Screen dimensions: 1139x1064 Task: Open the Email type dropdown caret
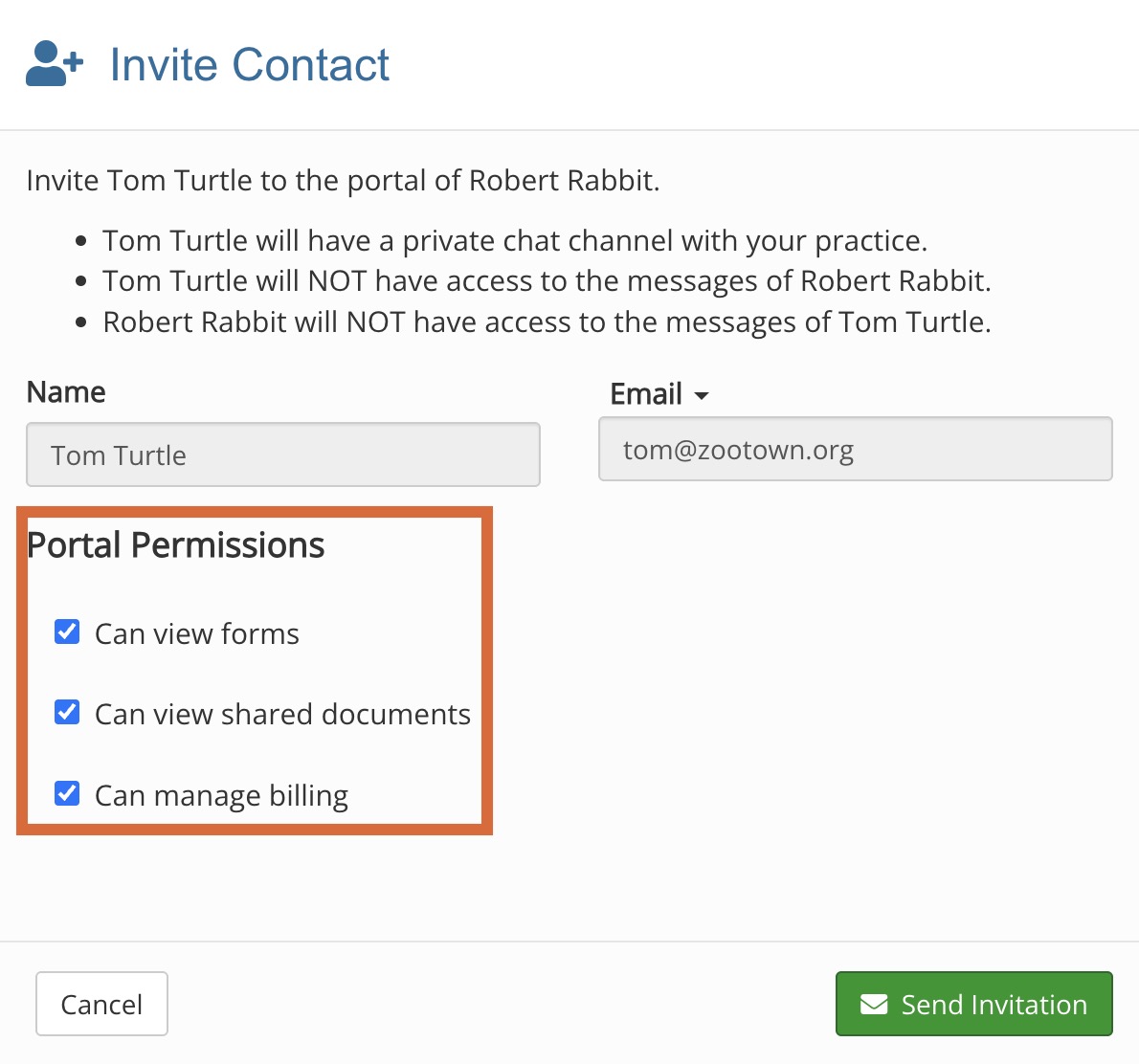(x=702, y=395)
